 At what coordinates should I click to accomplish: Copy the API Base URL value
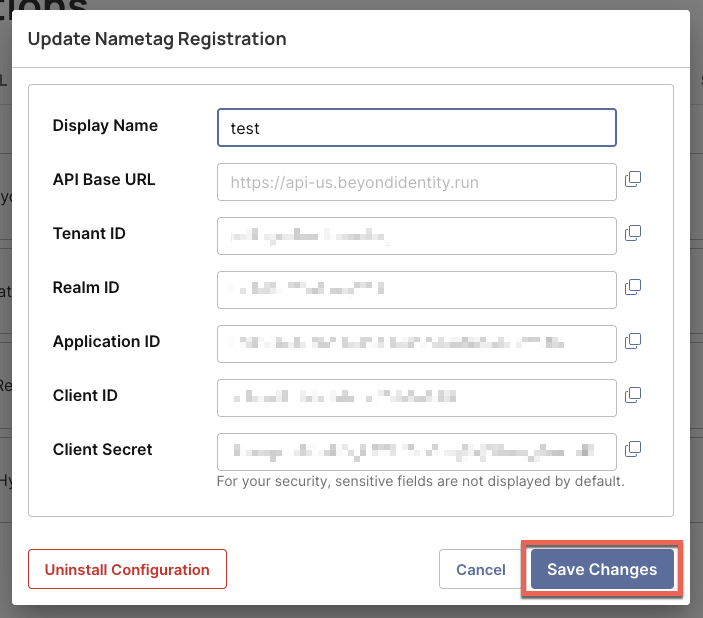(x=632, y=179)
